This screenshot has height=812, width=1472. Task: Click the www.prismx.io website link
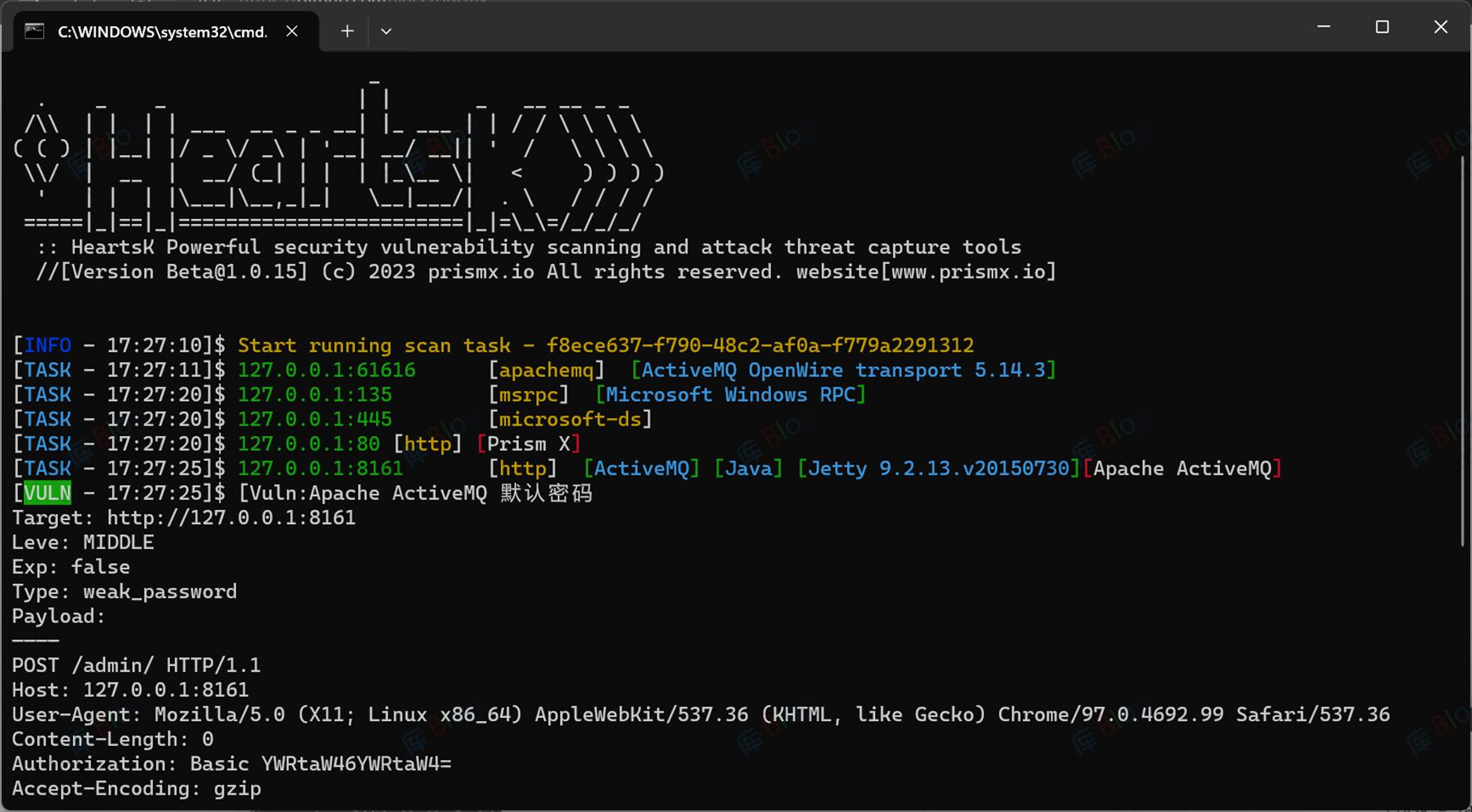(968, 271)
